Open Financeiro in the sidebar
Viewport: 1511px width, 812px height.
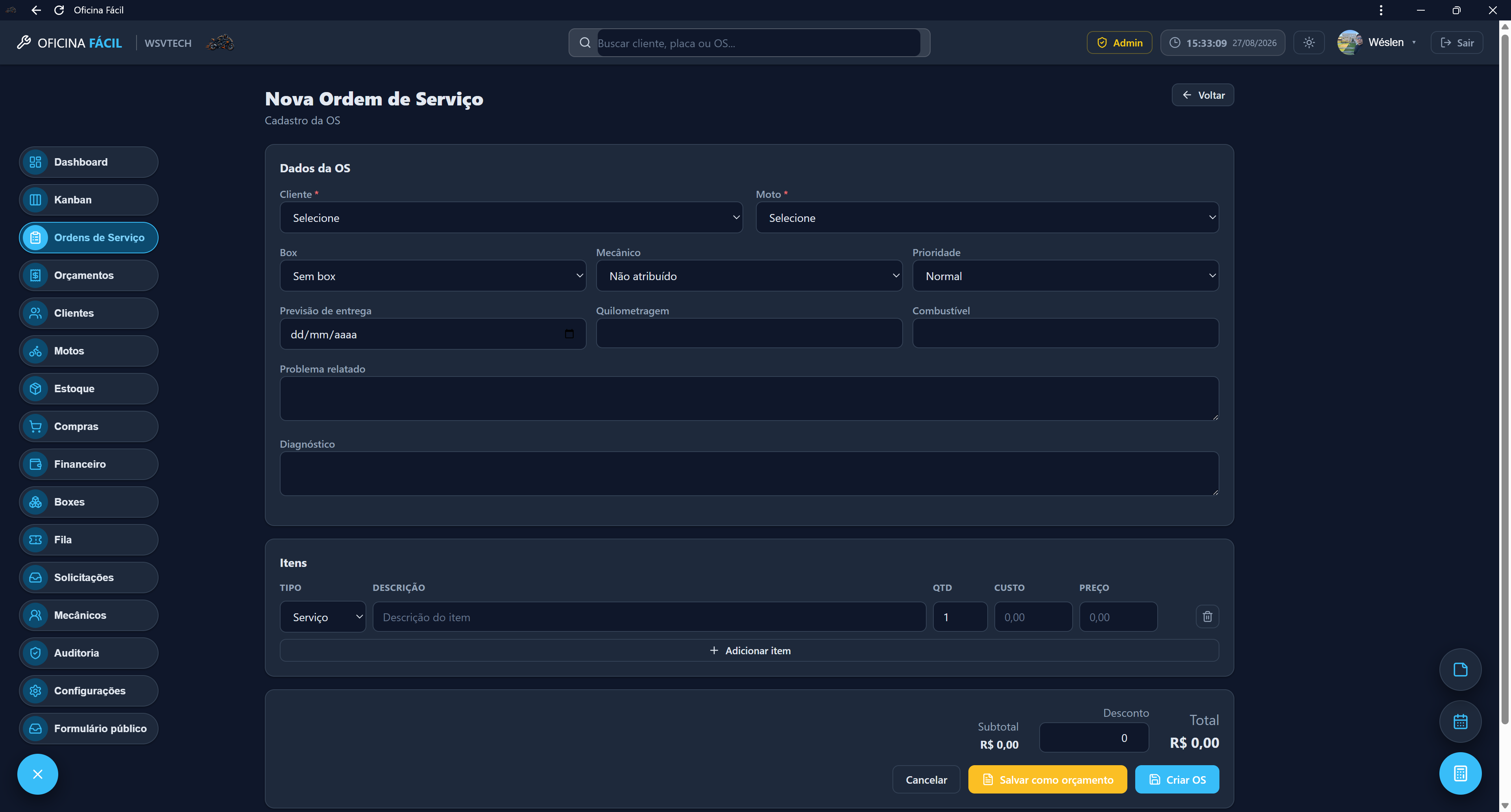[89, 464]
